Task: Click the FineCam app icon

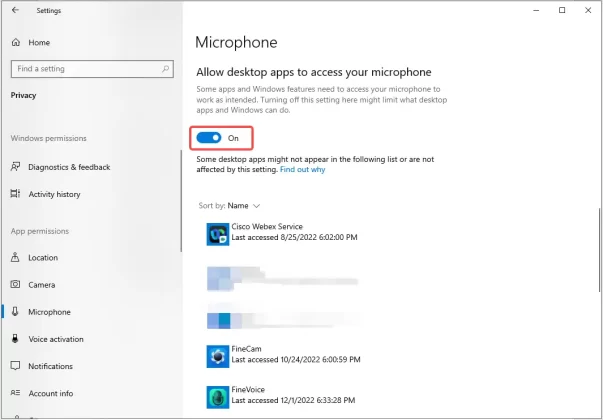Action: pos(218,357)
